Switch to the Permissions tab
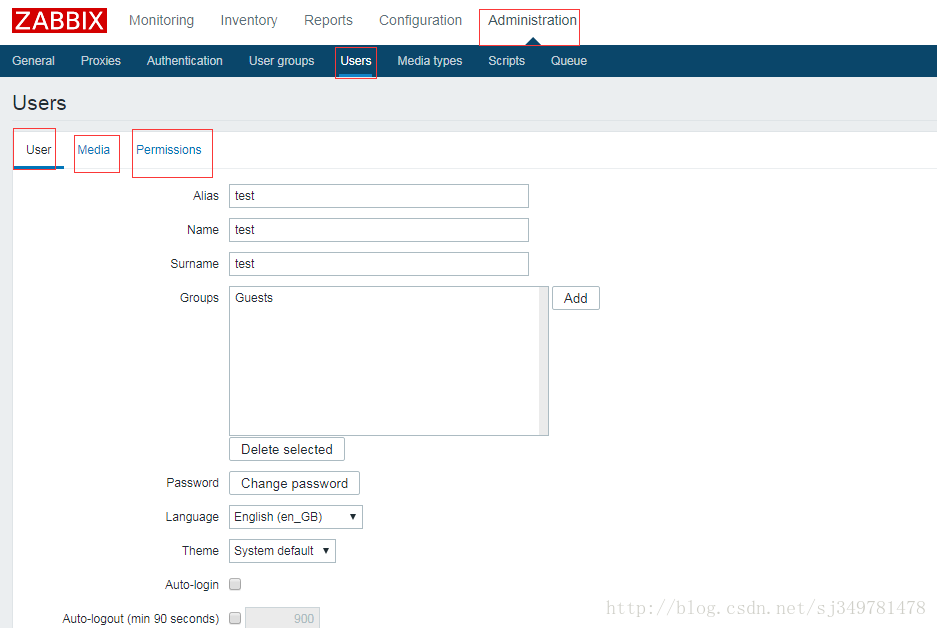Screen dimensions: 937x628 [x=169, y=150]
